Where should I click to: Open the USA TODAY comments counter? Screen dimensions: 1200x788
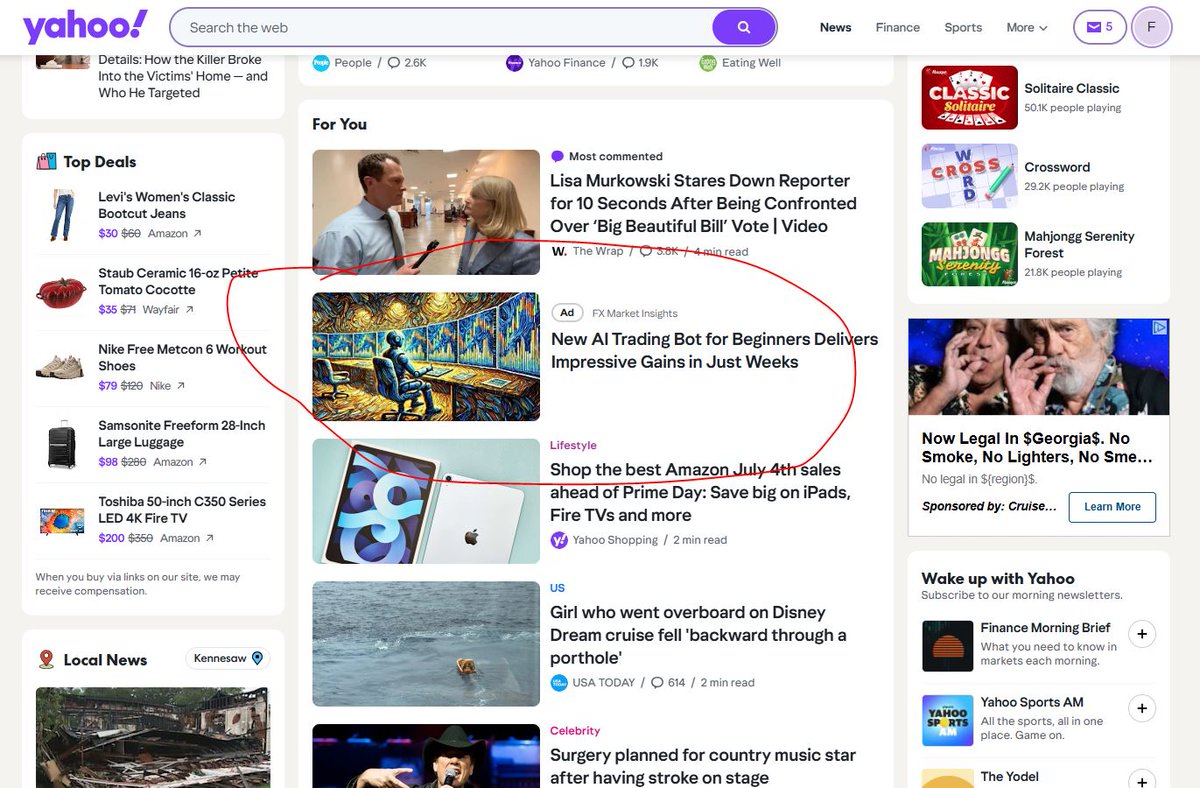(668, 682)
